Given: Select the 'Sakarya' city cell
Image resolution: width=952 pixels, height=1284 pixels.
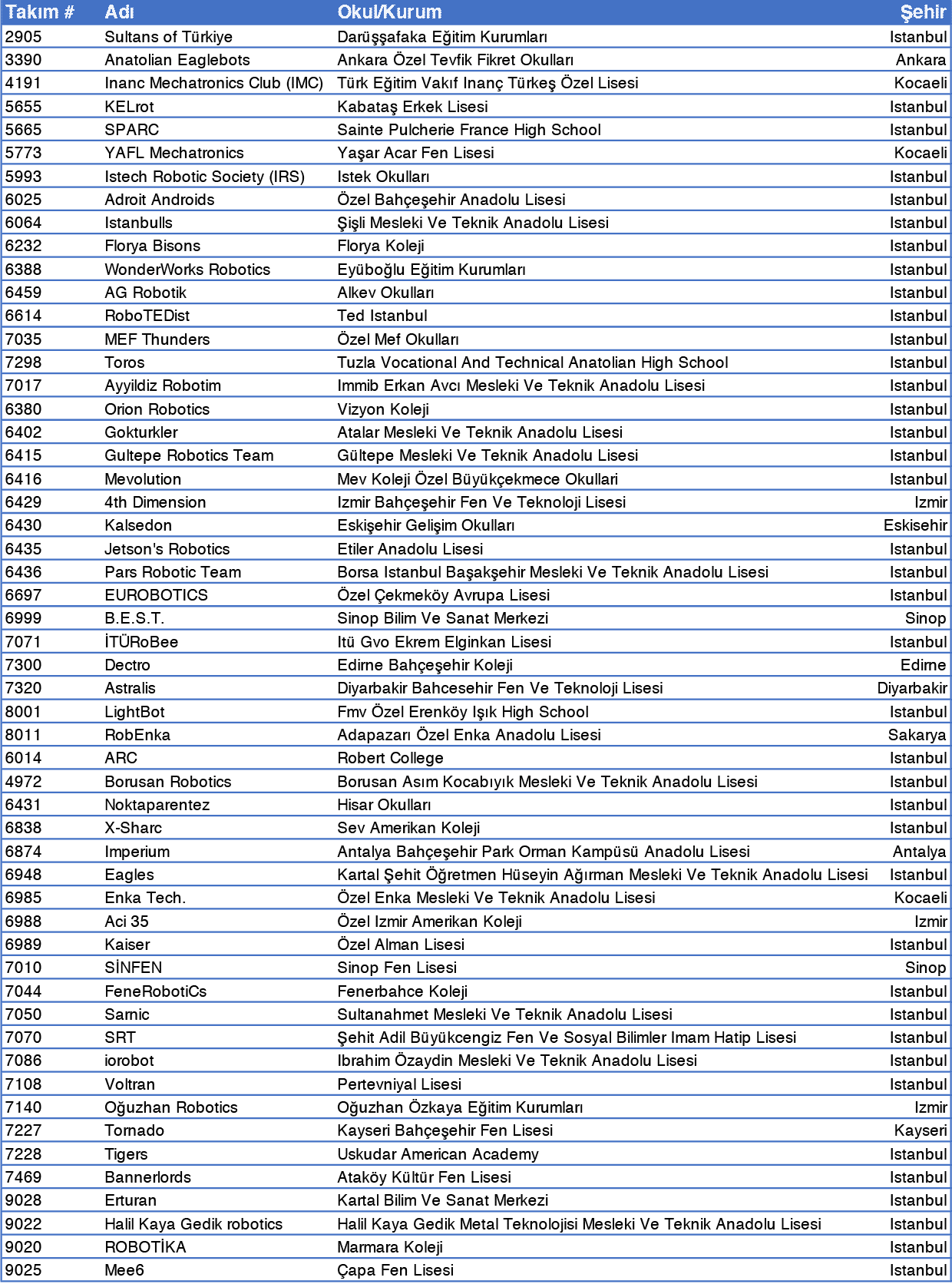Looking at the screenshot, I should click(x=917, y=735).
